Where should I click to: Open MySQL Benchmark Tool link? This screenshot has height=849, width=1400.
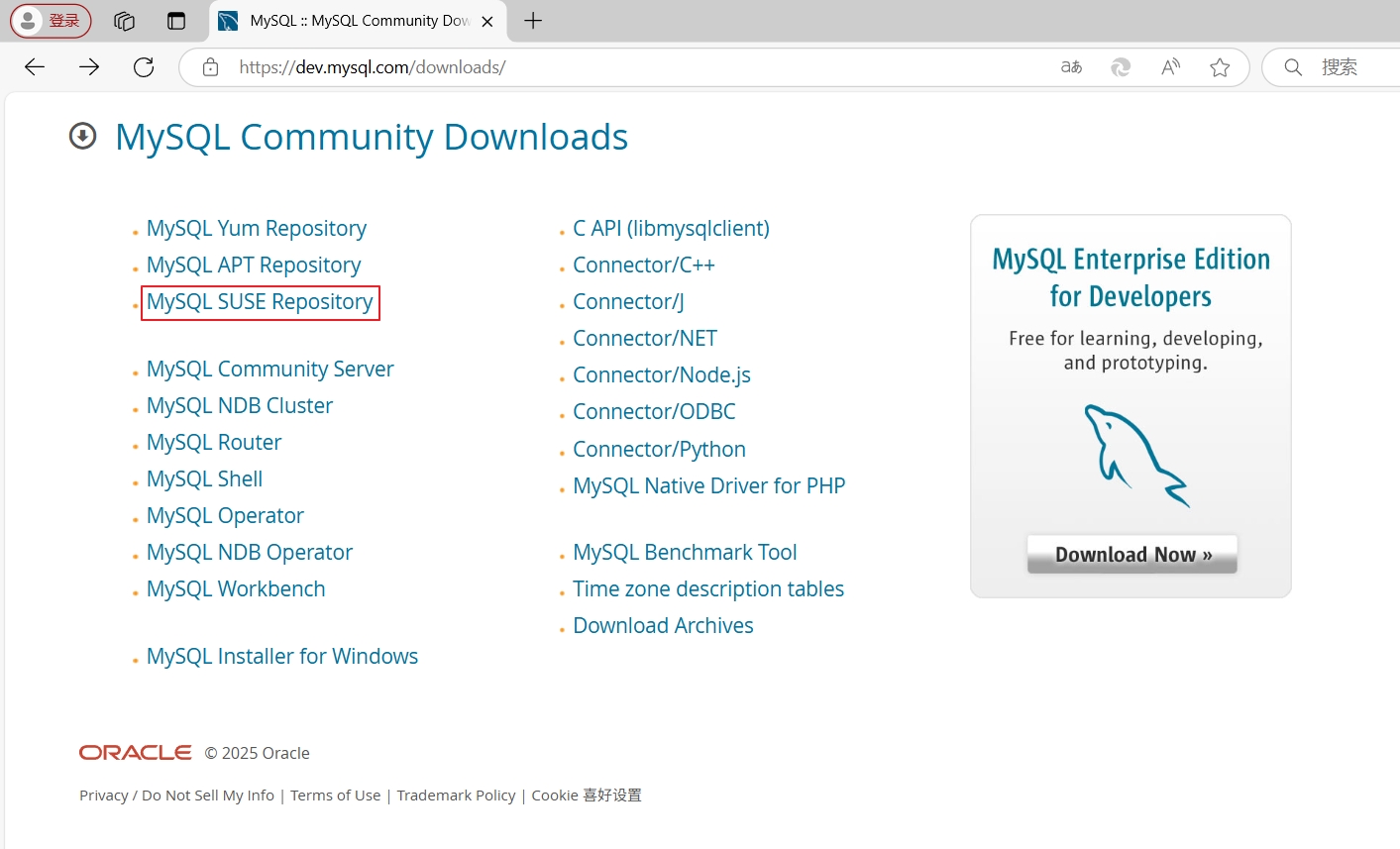point(685,553)
